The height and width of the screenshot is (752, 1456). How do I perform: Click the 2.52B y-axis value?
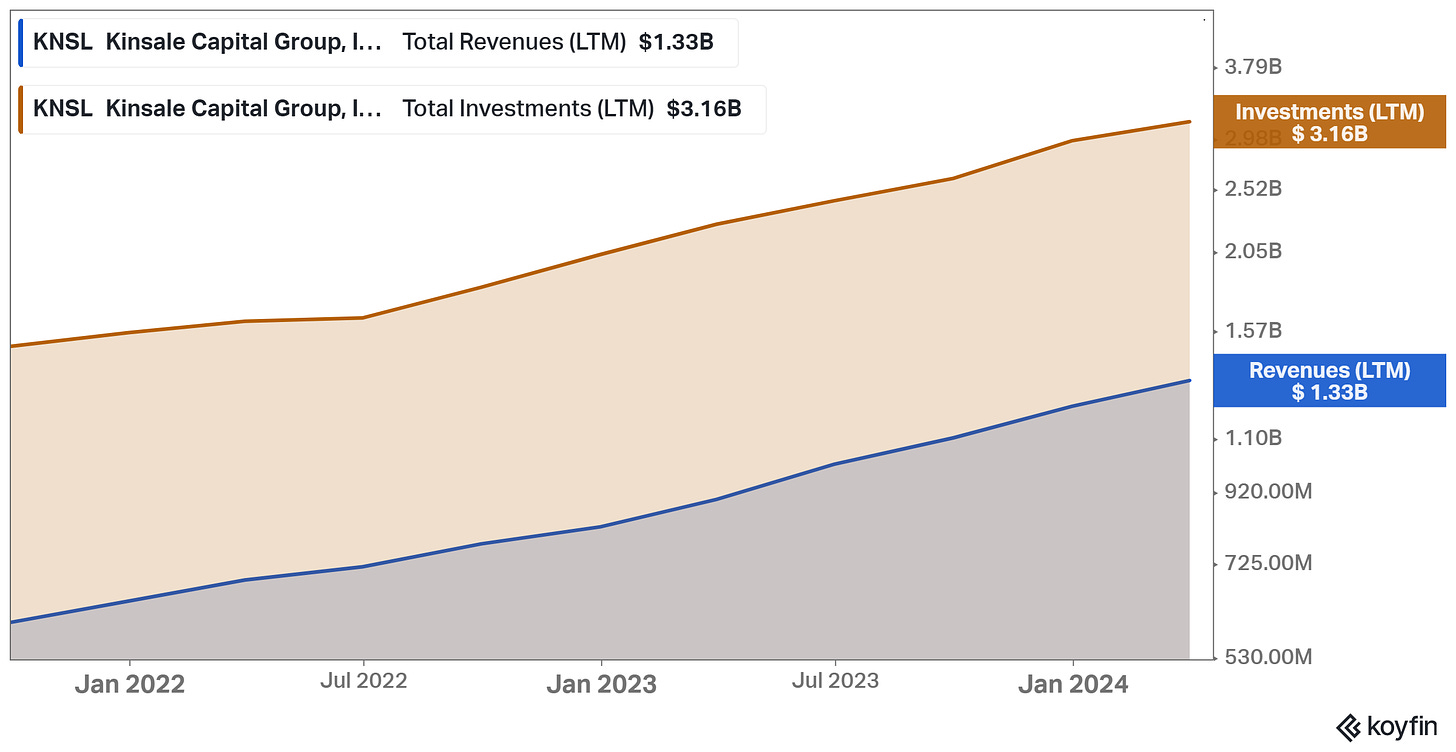1253,189
